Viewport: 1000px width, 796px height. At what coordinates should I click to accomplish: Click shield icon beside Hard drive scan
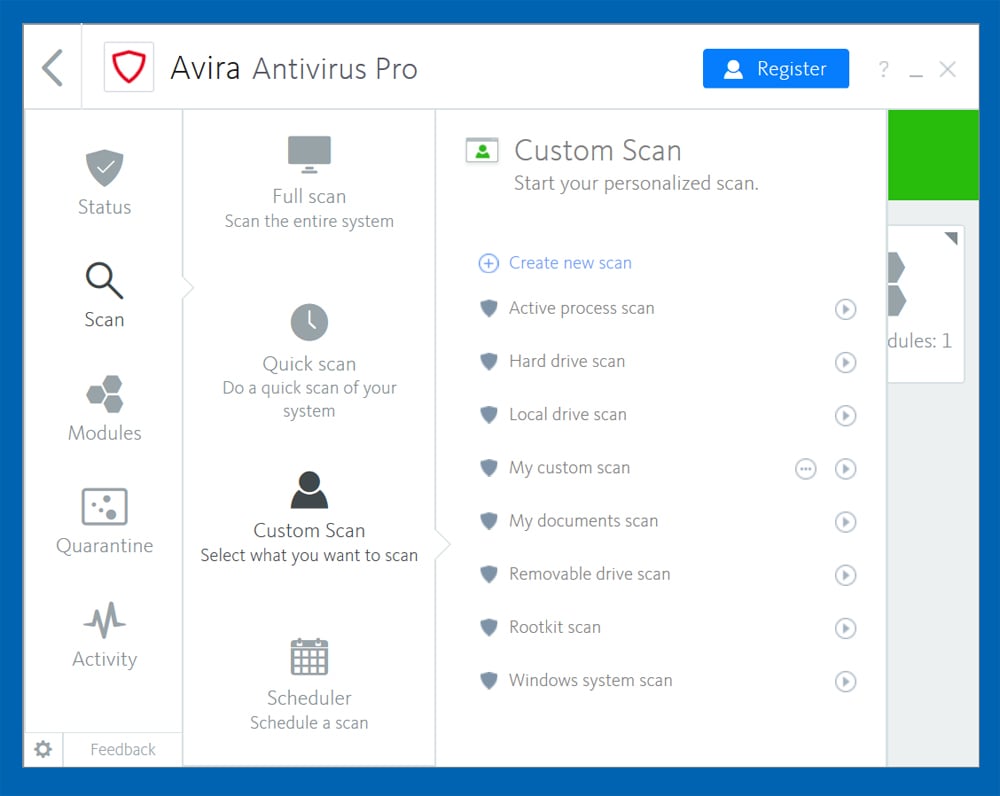point(489,362)
